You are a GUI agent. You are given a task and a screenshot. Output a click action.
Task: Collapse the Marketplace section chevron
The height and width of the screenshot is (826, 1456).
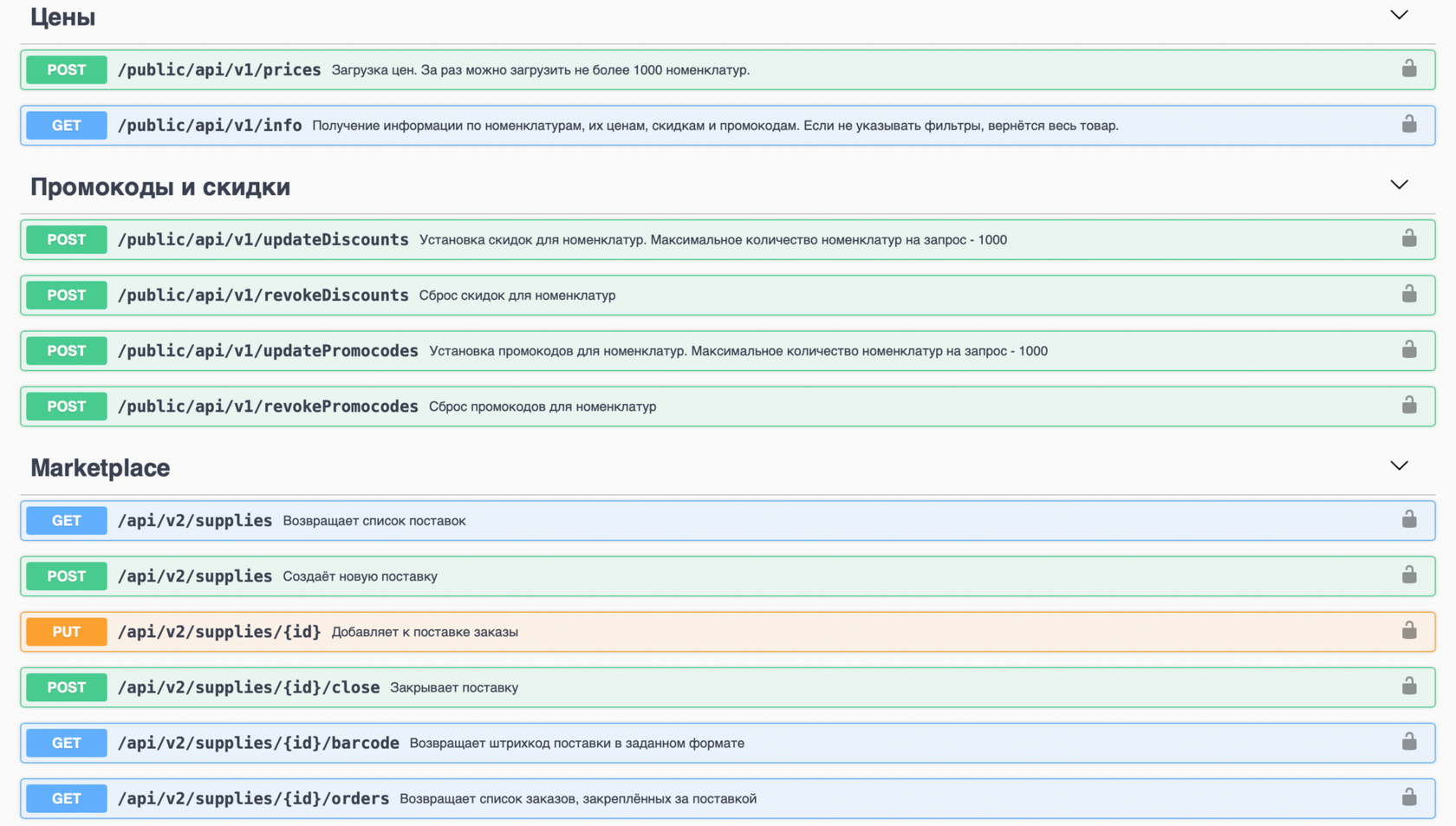pos(1399,466)
